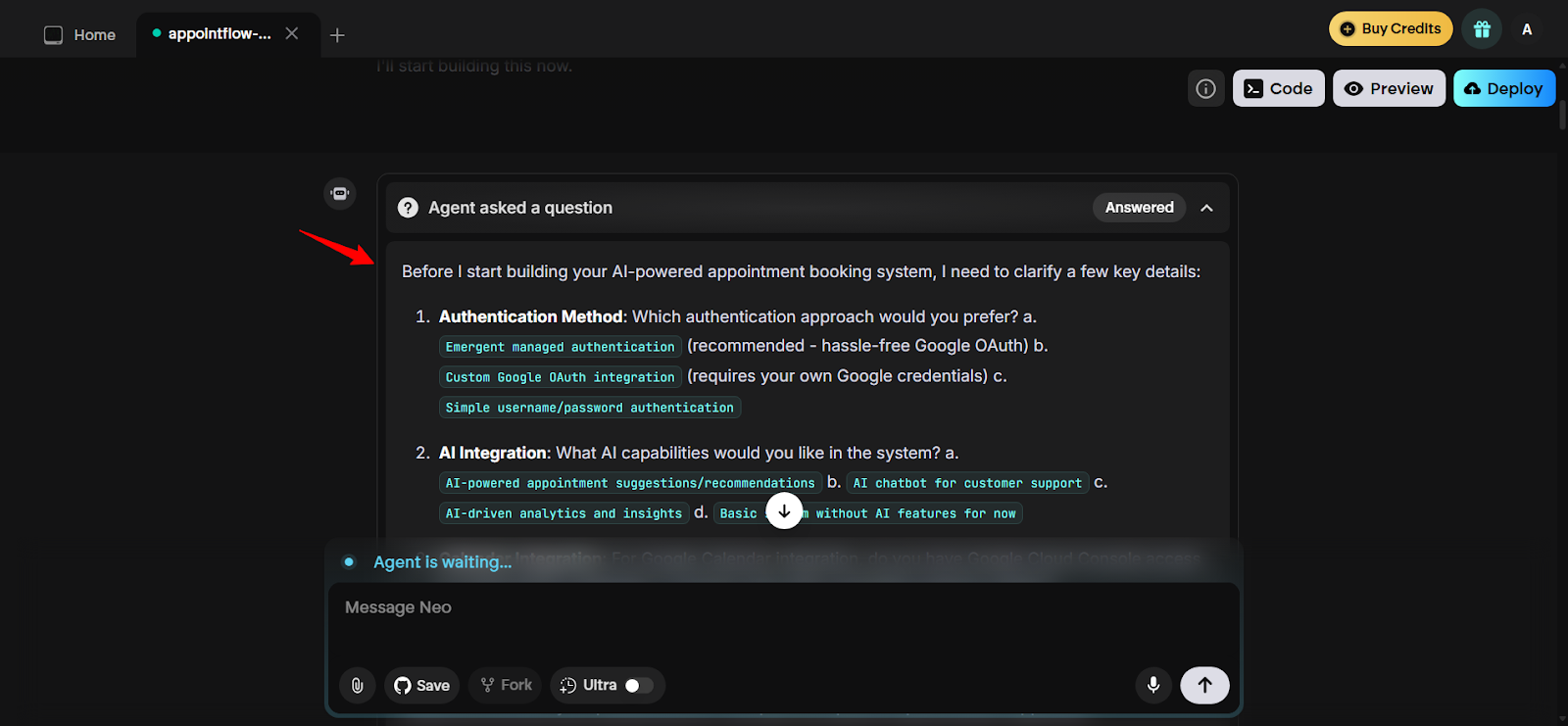Open the Home tab

80,34
